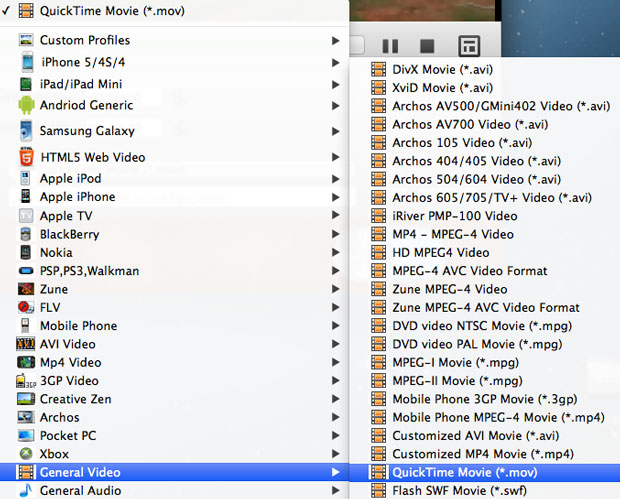Image resolution: width=620 pixels, height=499 pixels.
Task: Pause the video preview
Action: tap(390, 46)
